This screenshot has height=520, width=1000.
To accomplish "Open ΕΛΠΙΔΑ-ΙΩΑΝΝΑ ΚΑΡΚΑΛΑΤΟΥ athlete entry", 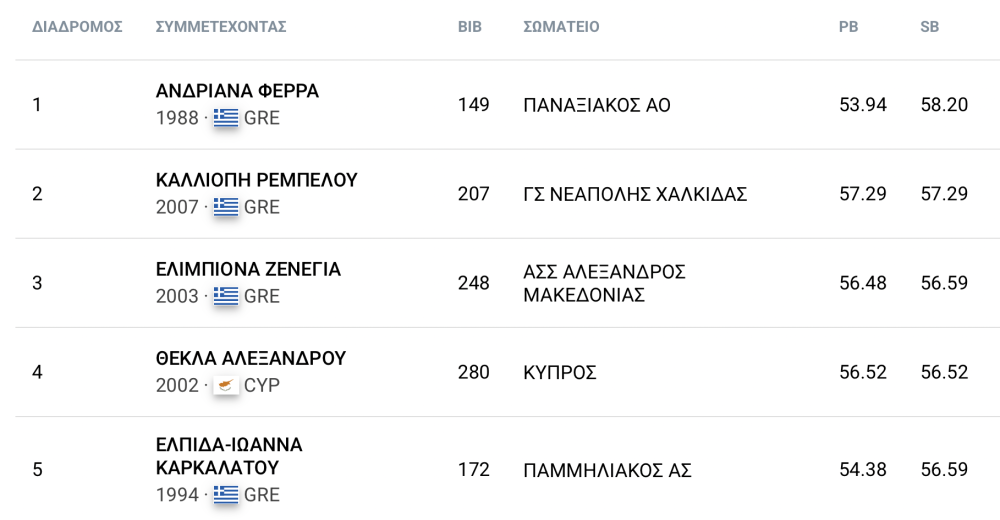I will pos(229,456).
